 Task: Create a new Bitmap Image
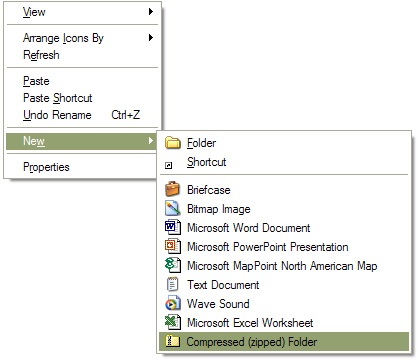tap(284, 209)
